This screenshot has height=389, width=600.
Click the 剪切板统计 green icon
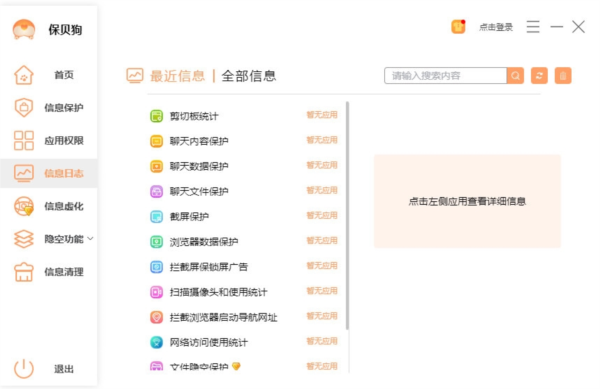pos(156,116)
